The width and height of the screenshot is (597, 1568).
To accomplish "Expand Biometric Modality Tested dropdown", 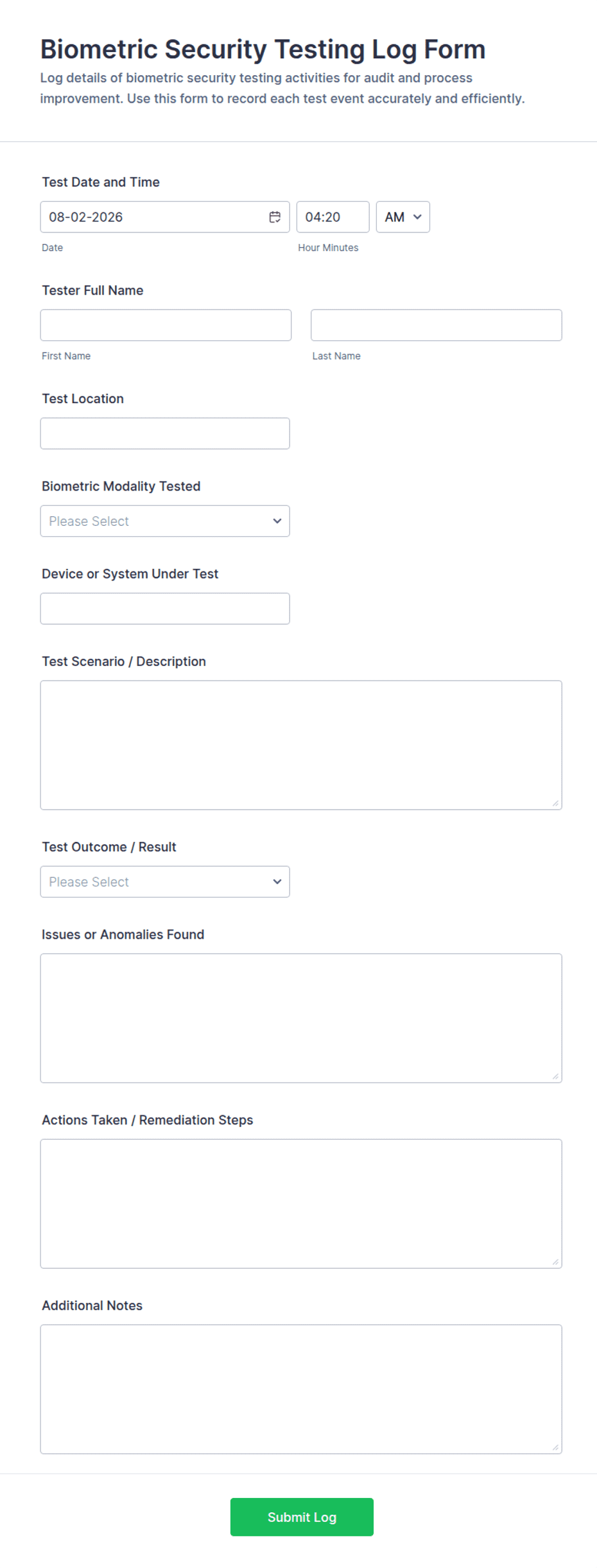I will click(x=165, y=521).
